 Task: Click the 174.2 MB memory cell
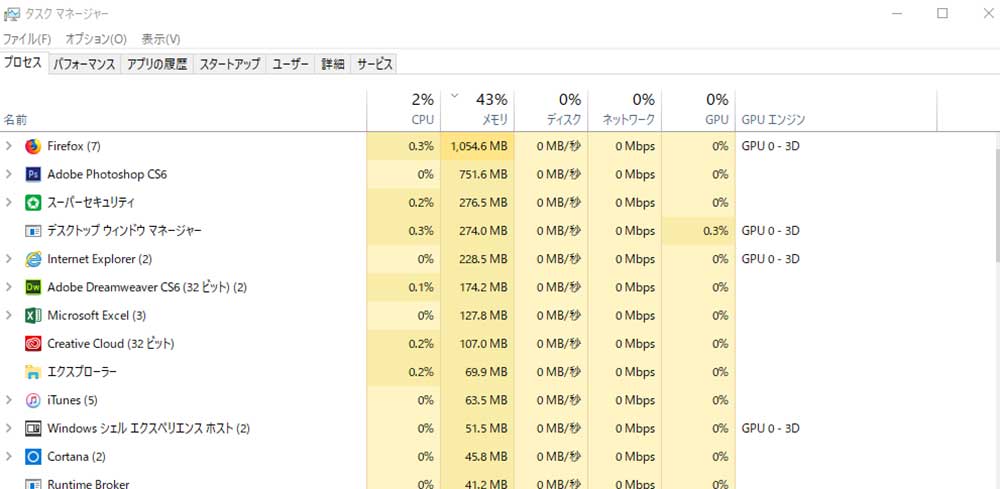click(477, 287)
